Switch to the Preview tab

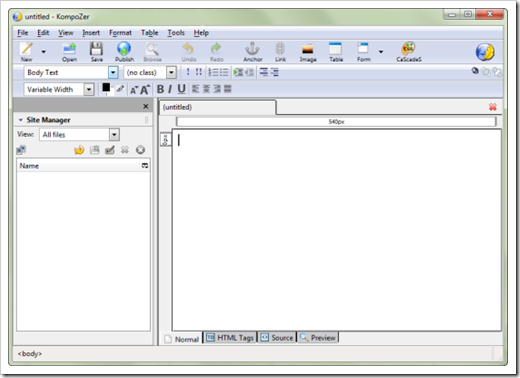coord(318,338)
